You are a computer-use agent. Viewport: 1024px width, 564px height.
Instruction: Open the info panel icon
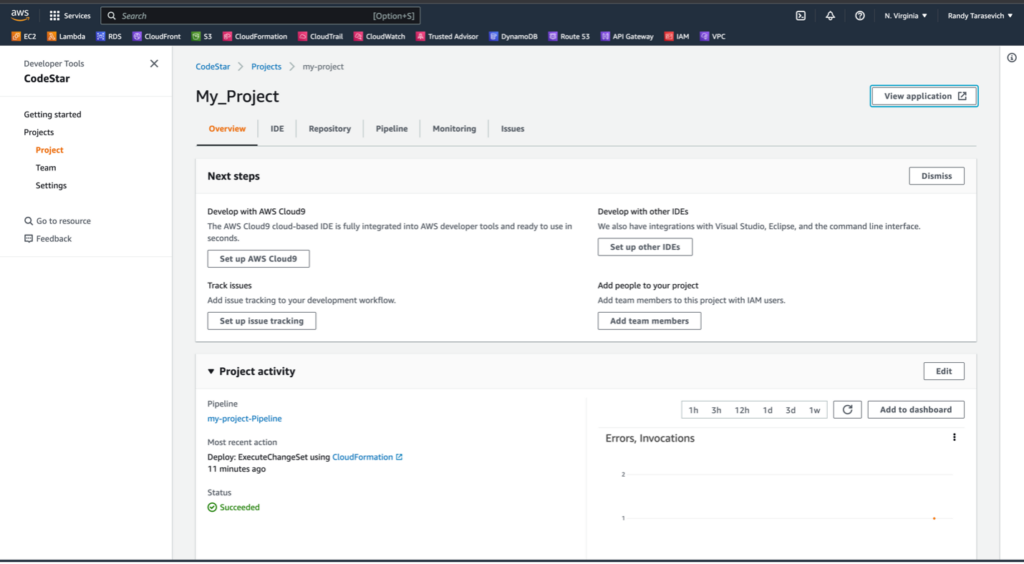[1012, 58]
